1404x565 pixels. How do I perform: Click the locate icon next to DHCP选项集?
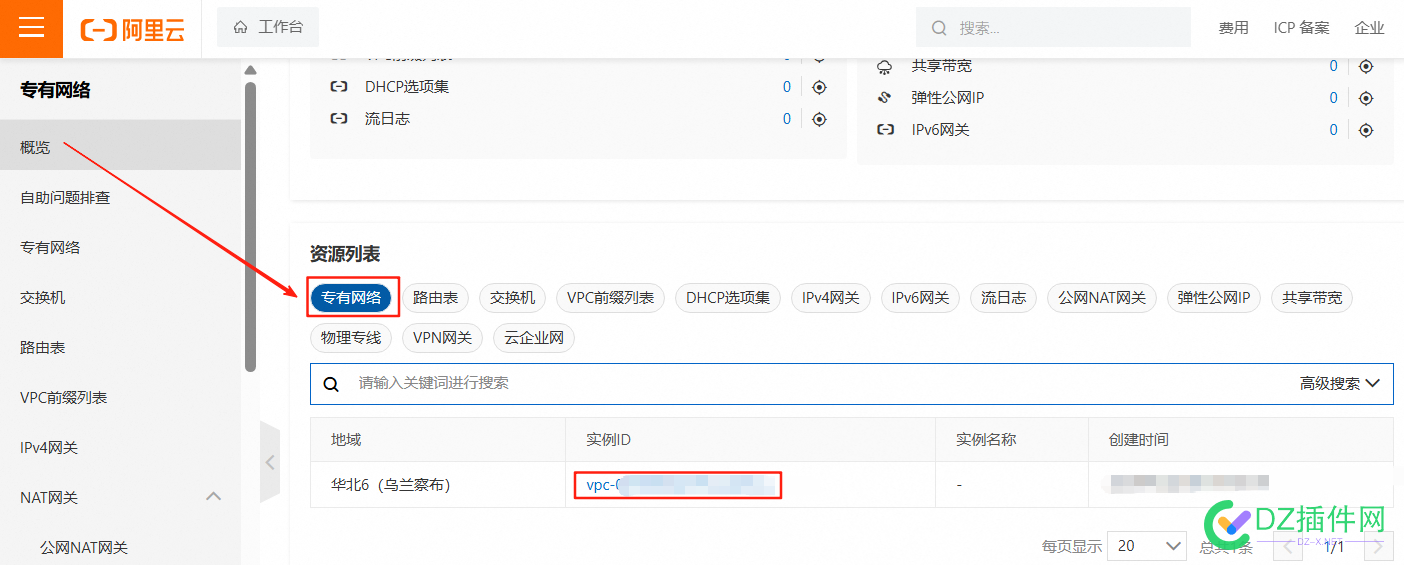click(x=819, y=87)
